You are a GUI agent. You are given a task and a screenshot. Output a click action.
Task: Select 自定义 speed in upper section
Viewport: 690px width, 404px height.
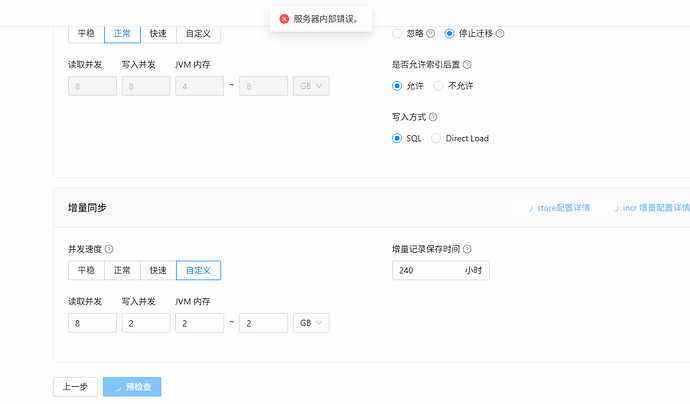coord(198,34)
